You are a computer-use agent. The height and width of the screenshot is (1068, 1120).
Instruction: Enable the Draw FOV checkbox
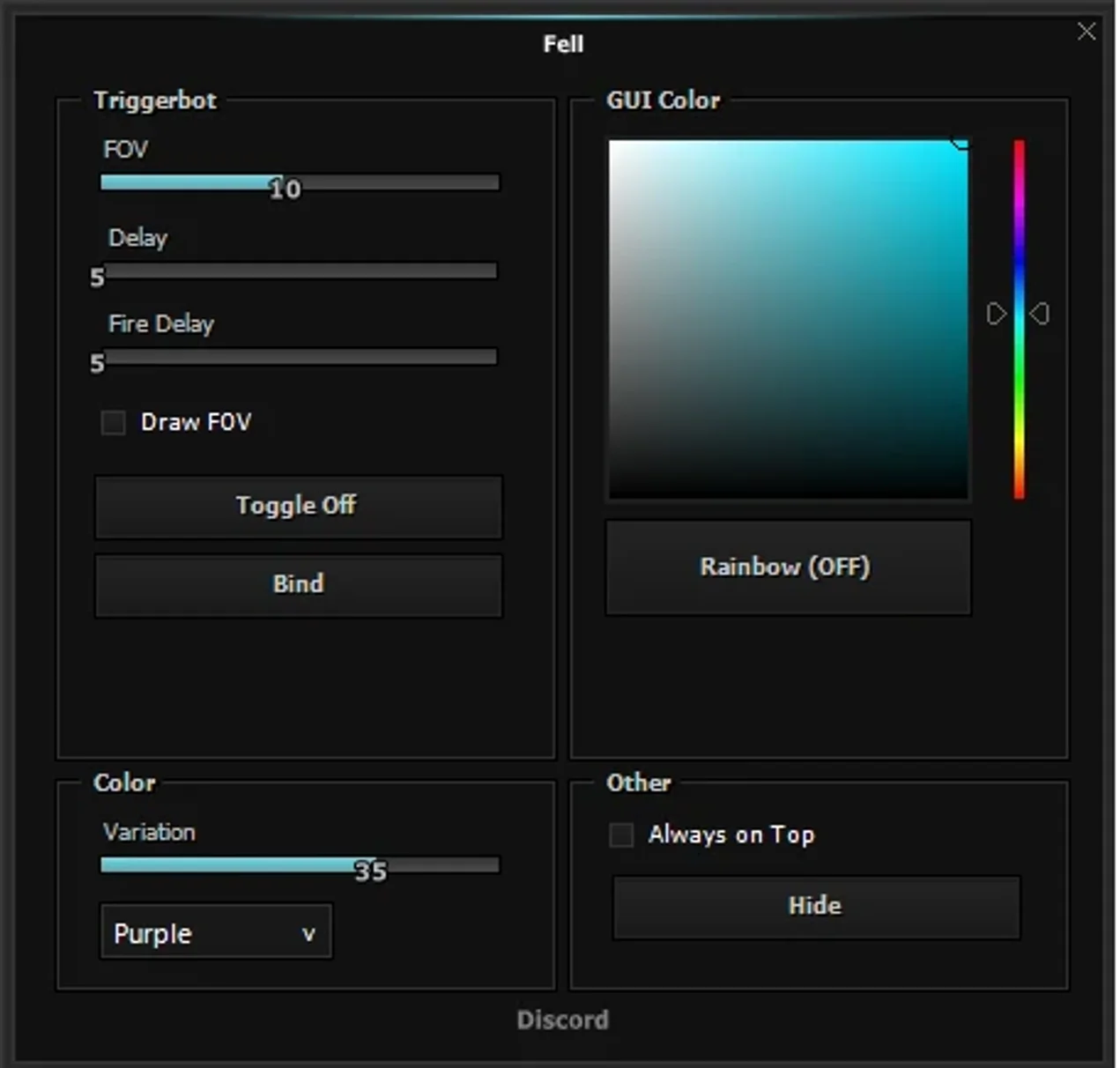pyautogui.click(x=113, y=422)
